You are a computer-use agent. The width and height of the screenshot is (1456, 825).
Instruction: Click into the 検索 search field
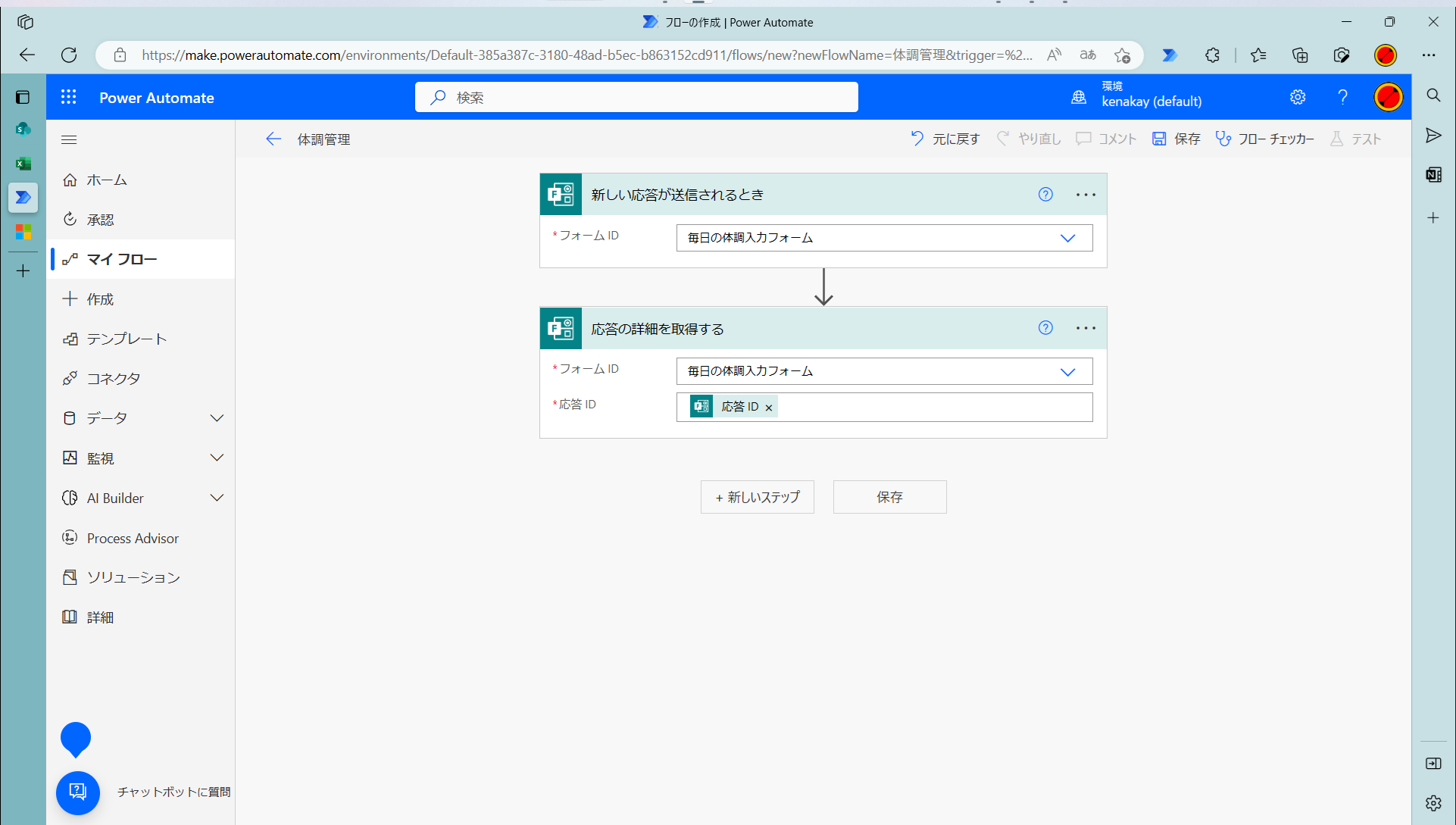coord(636,97)
